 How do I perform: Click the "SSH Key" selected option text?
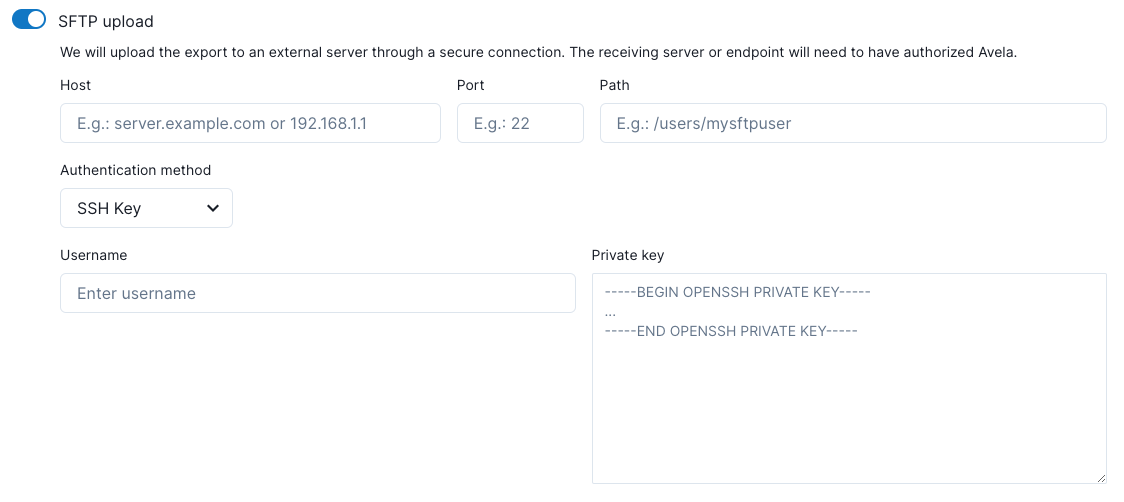pyautogui.click(x=109, y=208)
